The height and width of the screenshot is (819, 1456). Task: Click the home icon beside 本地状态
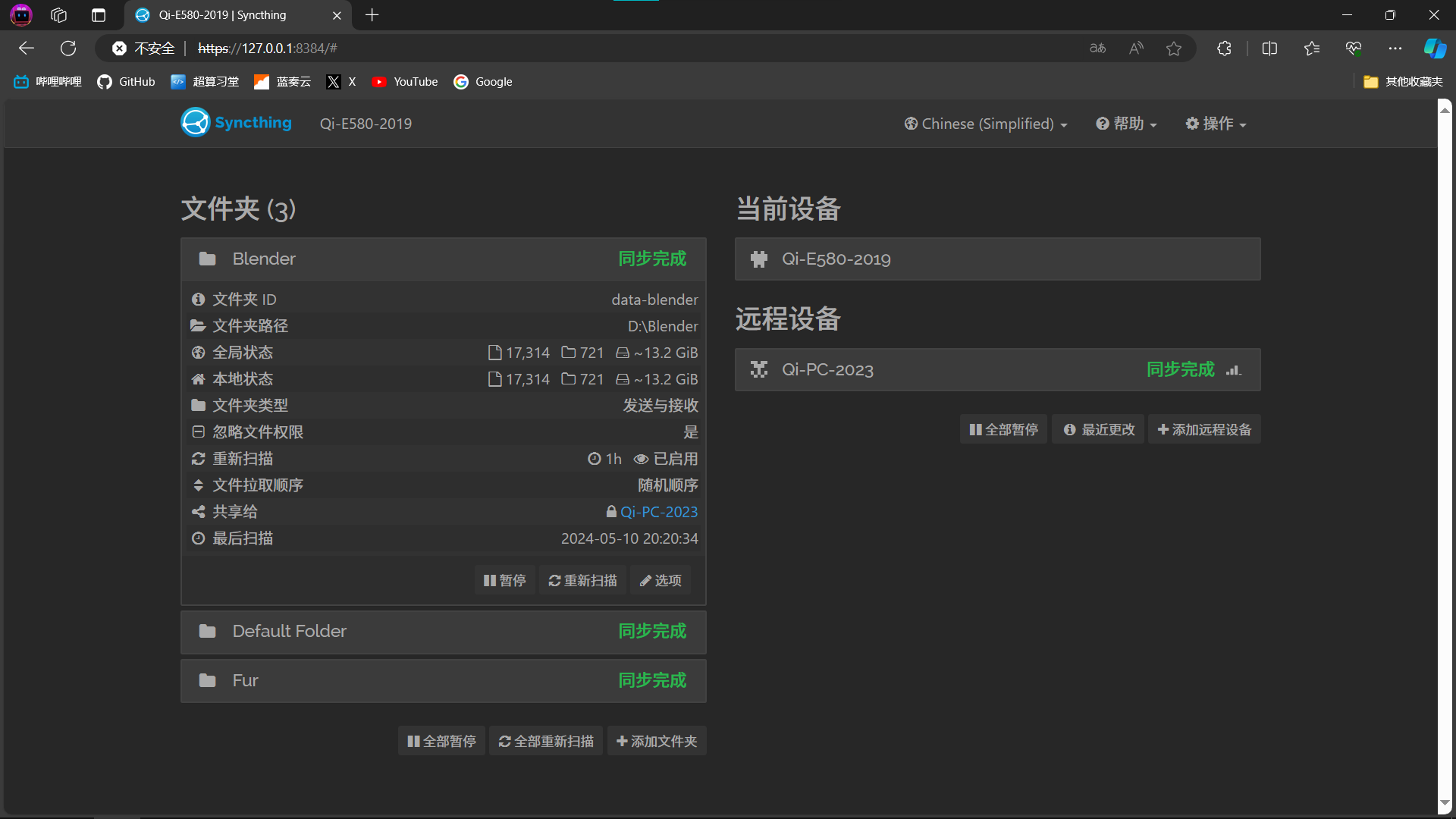click(x=198, y=378)
